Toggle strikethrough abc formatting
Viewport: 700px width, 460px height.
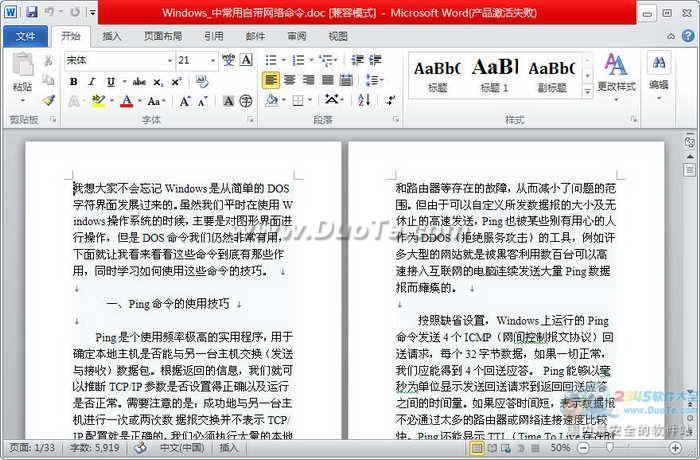click(x=139, y=82)
